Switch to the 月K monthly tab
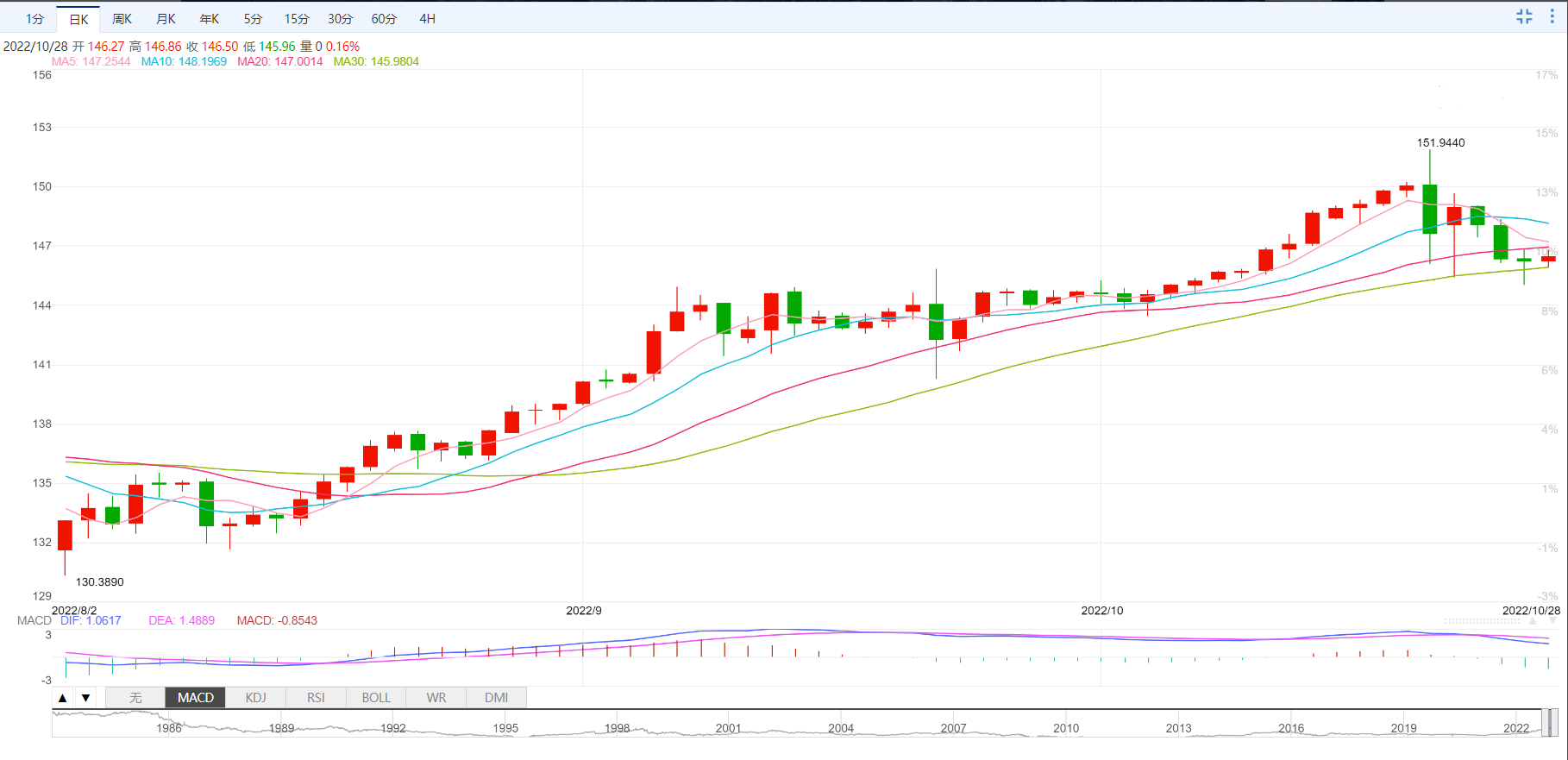The width and height of the screenshot is (1568, 760). click(166, 19)
